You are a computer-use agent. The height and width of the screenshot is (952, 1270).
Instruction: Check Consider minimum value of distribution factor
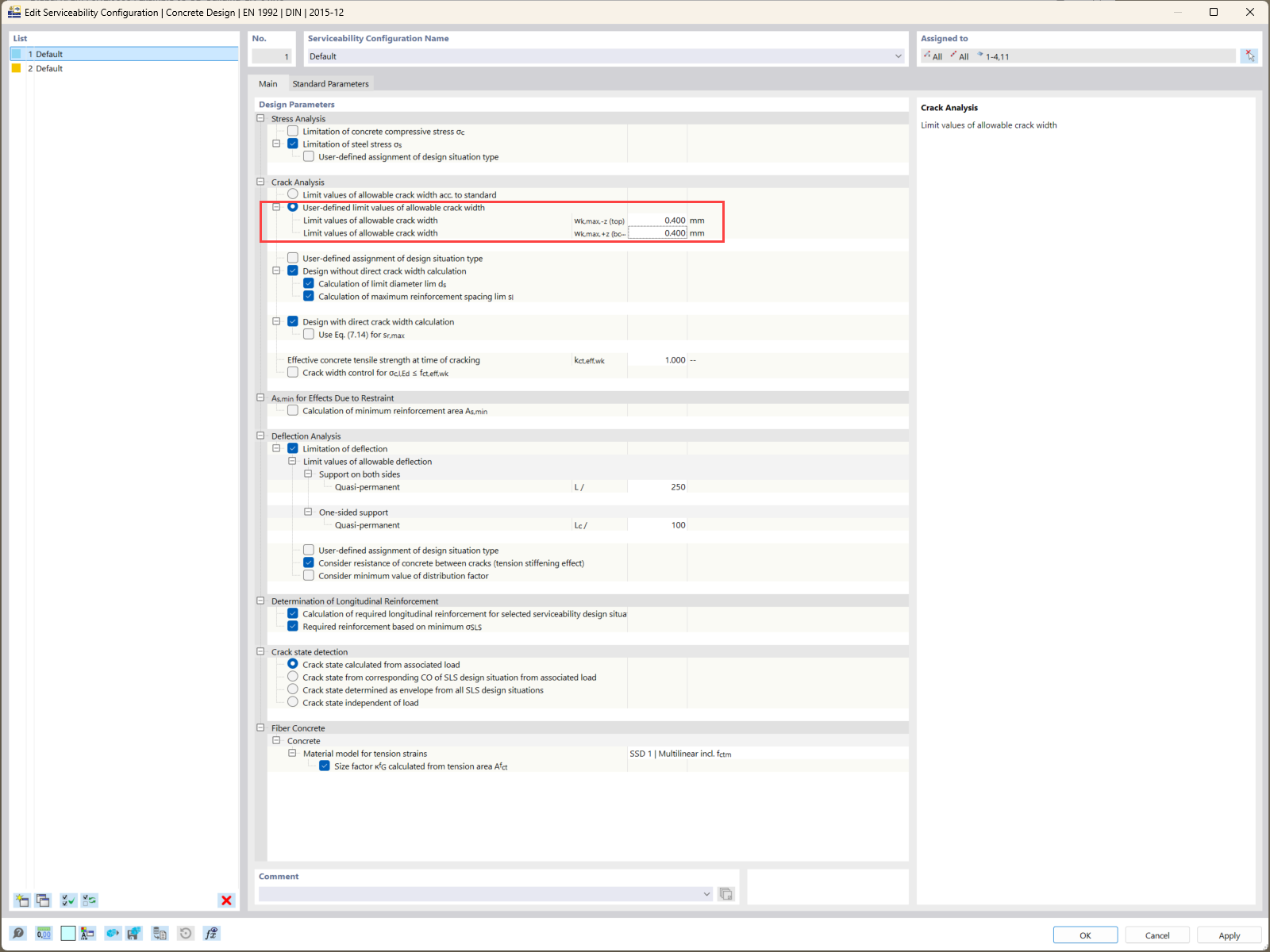(308, 575)
